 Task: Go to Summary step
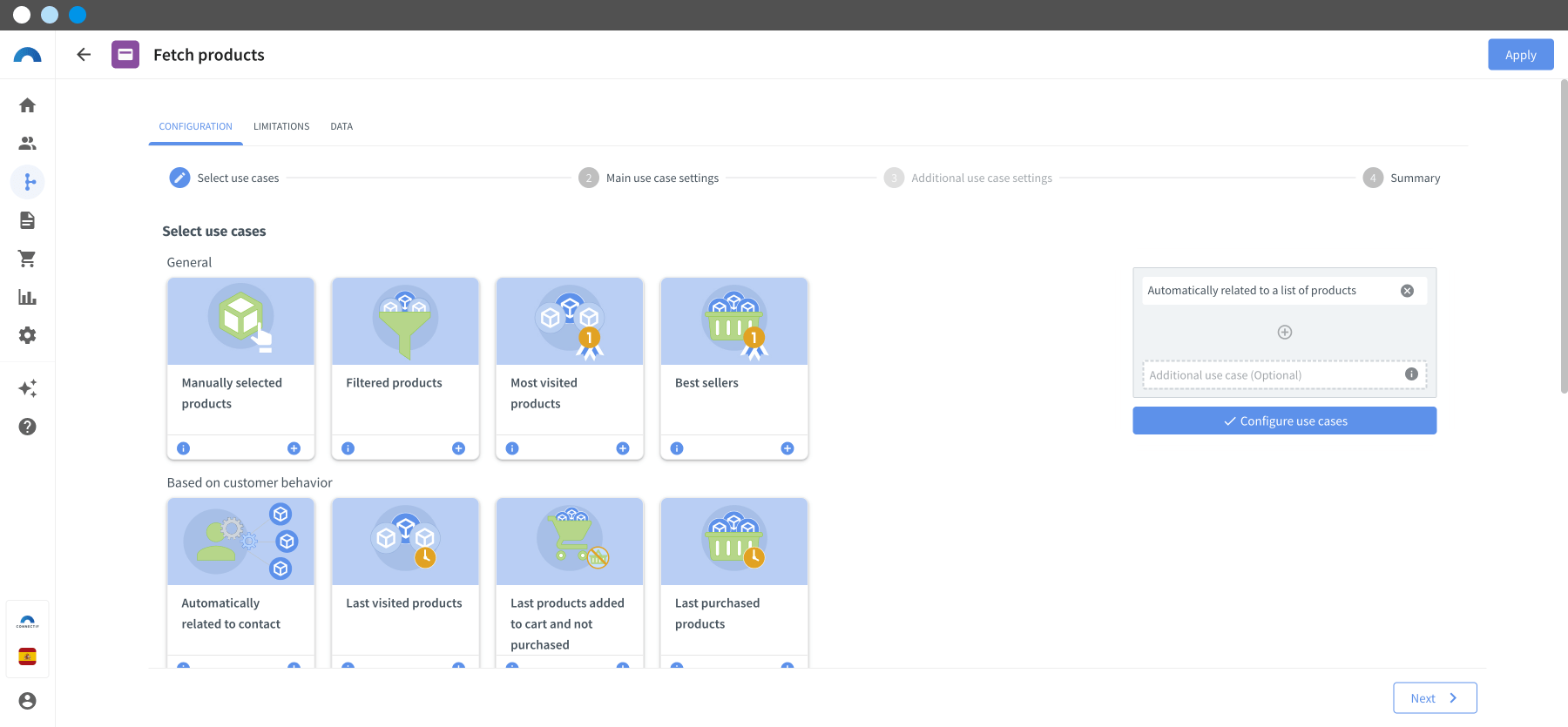pyautogui.click(x=1402, y=178)
